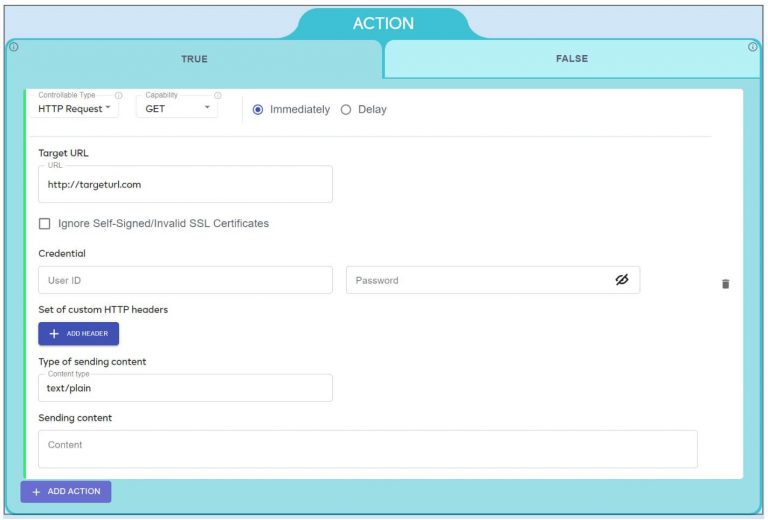Click the Target URL input field
The height and width of the screenshot is (520, 768).
[x=185, y=185]
